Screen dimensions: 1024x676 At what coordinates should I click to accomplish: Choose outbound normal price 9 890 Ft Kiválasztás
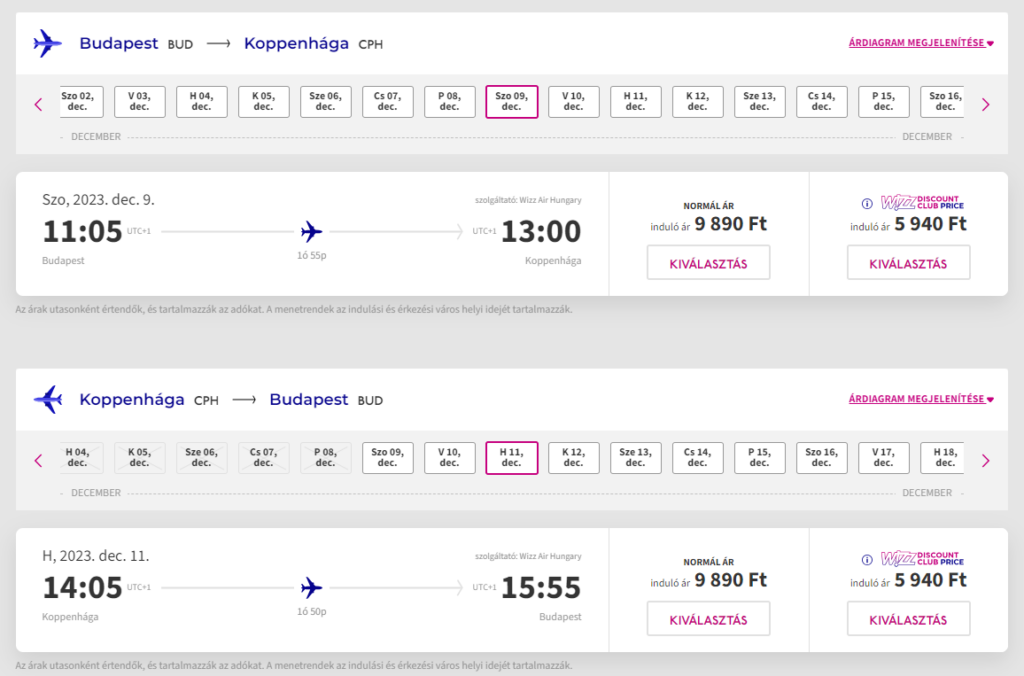coord(708,263)
